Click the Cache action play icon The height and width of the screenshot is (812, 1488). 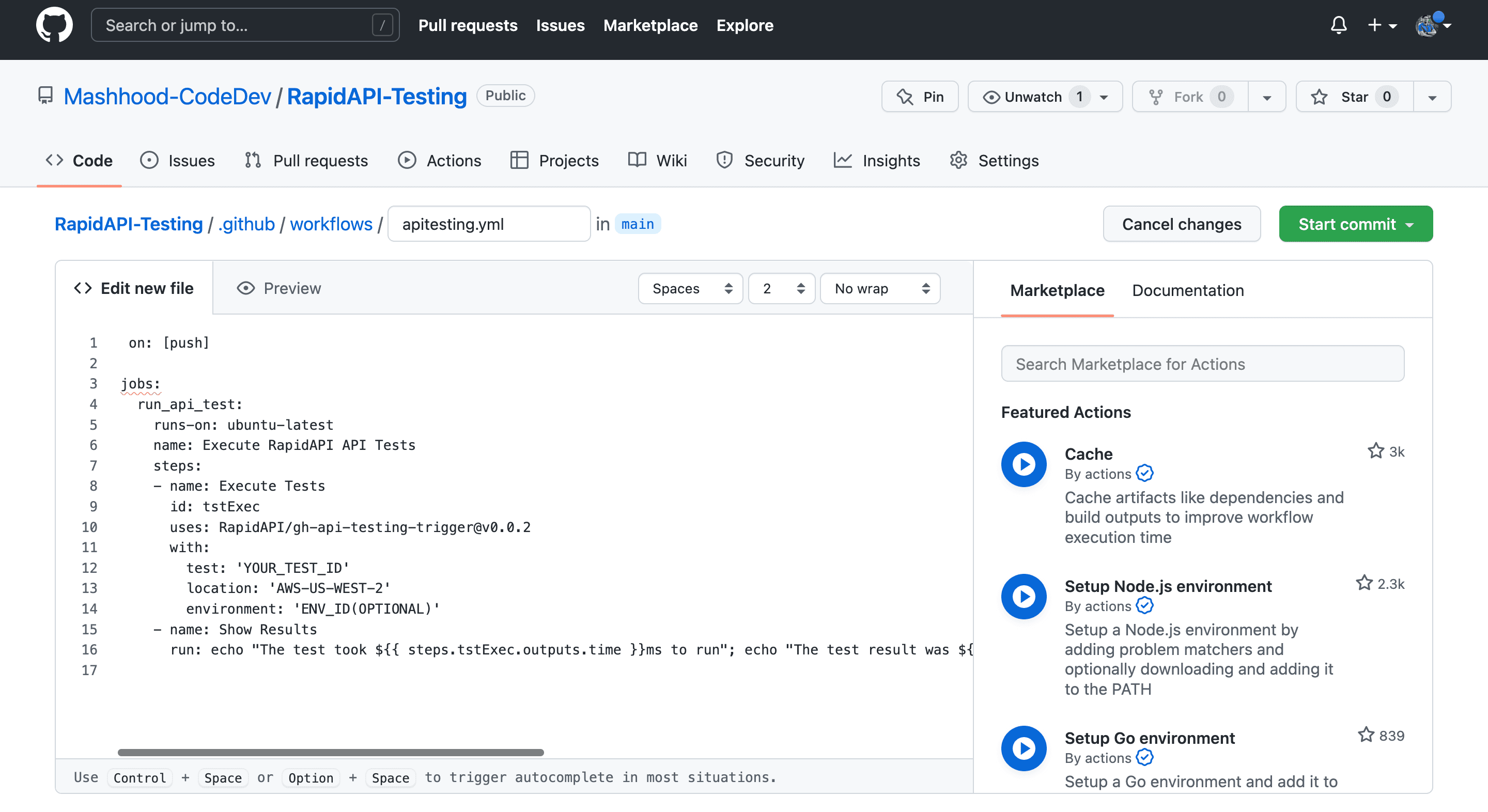pos(1024,464)
